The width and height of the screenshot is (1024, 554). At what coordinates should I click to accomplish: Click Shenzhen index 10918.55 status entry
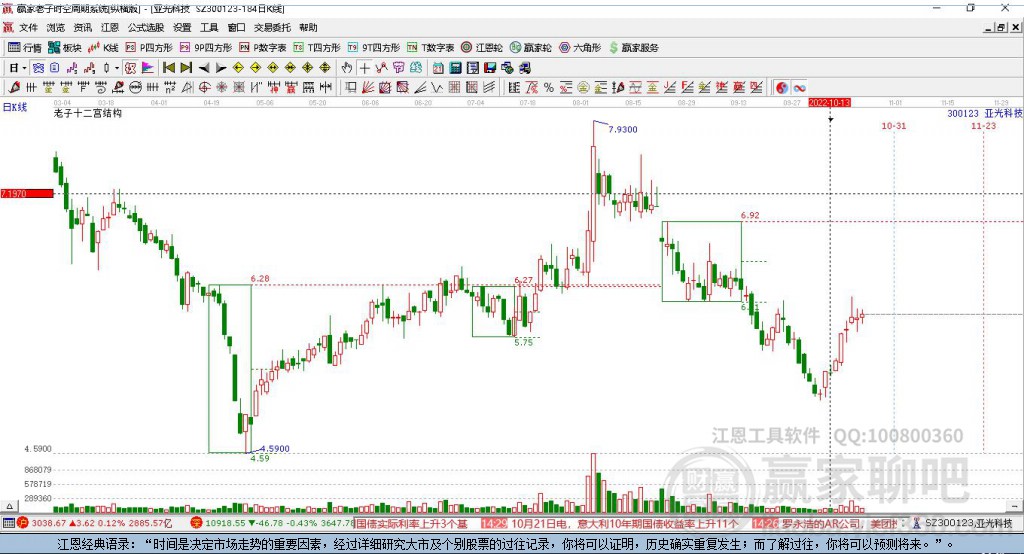[x=272, y=523]
